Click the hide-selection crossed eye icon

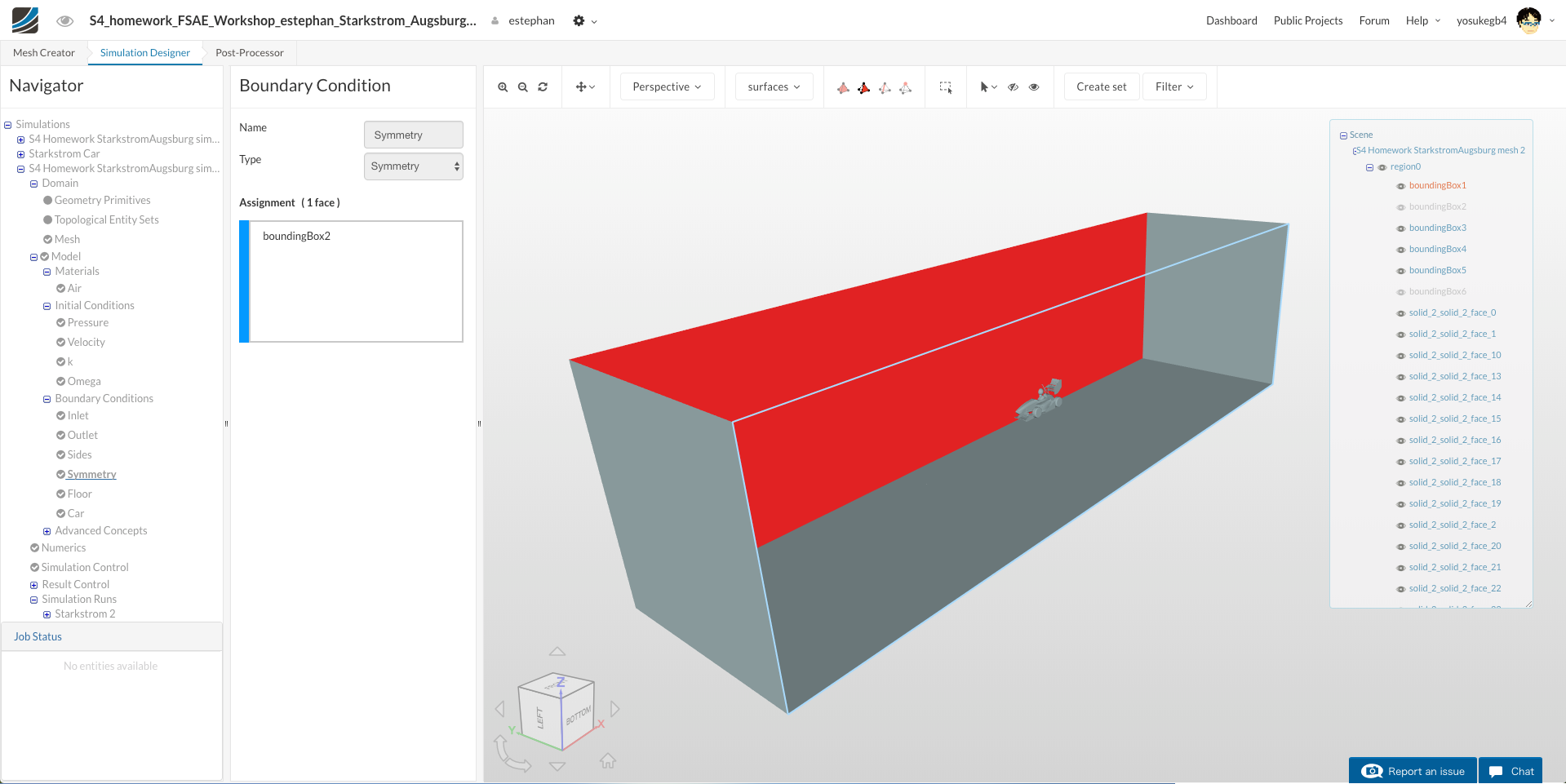[x=1013, y=87]
